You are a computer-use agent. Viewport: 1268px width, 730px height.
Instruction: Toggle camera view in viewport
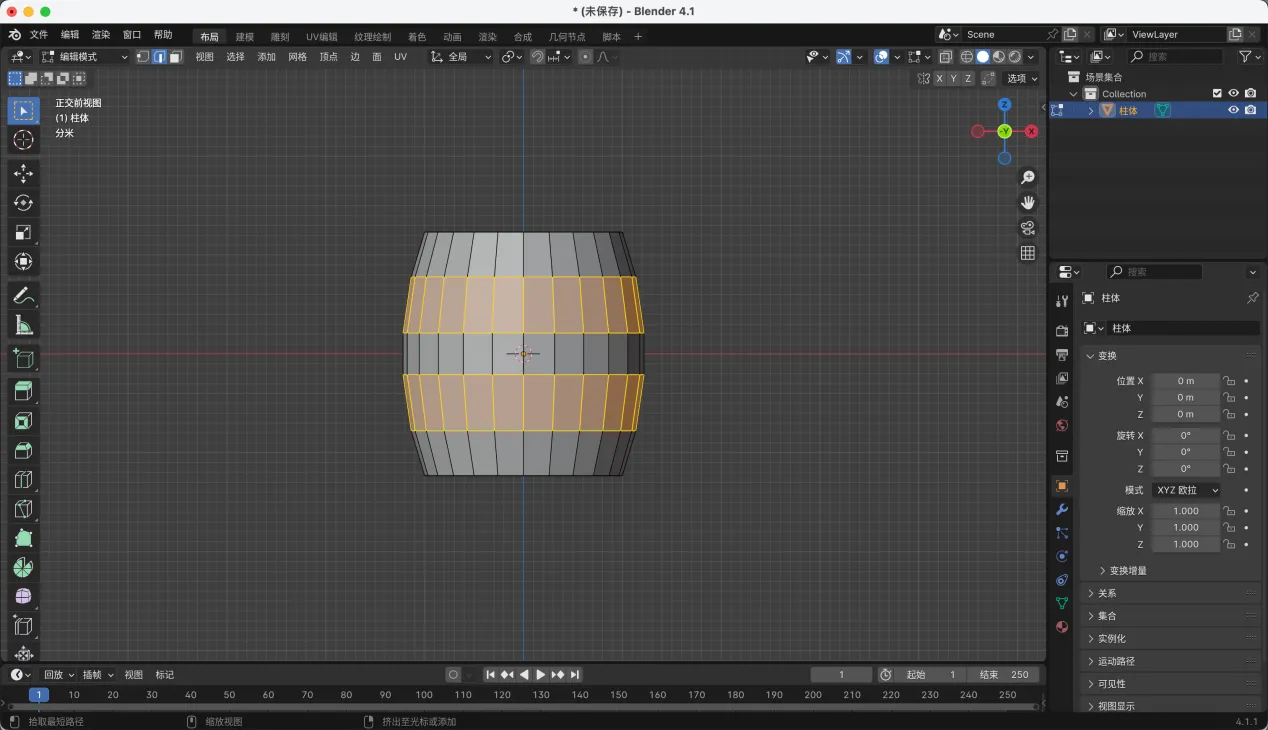pyautogui.click(x=1027, y=228)
